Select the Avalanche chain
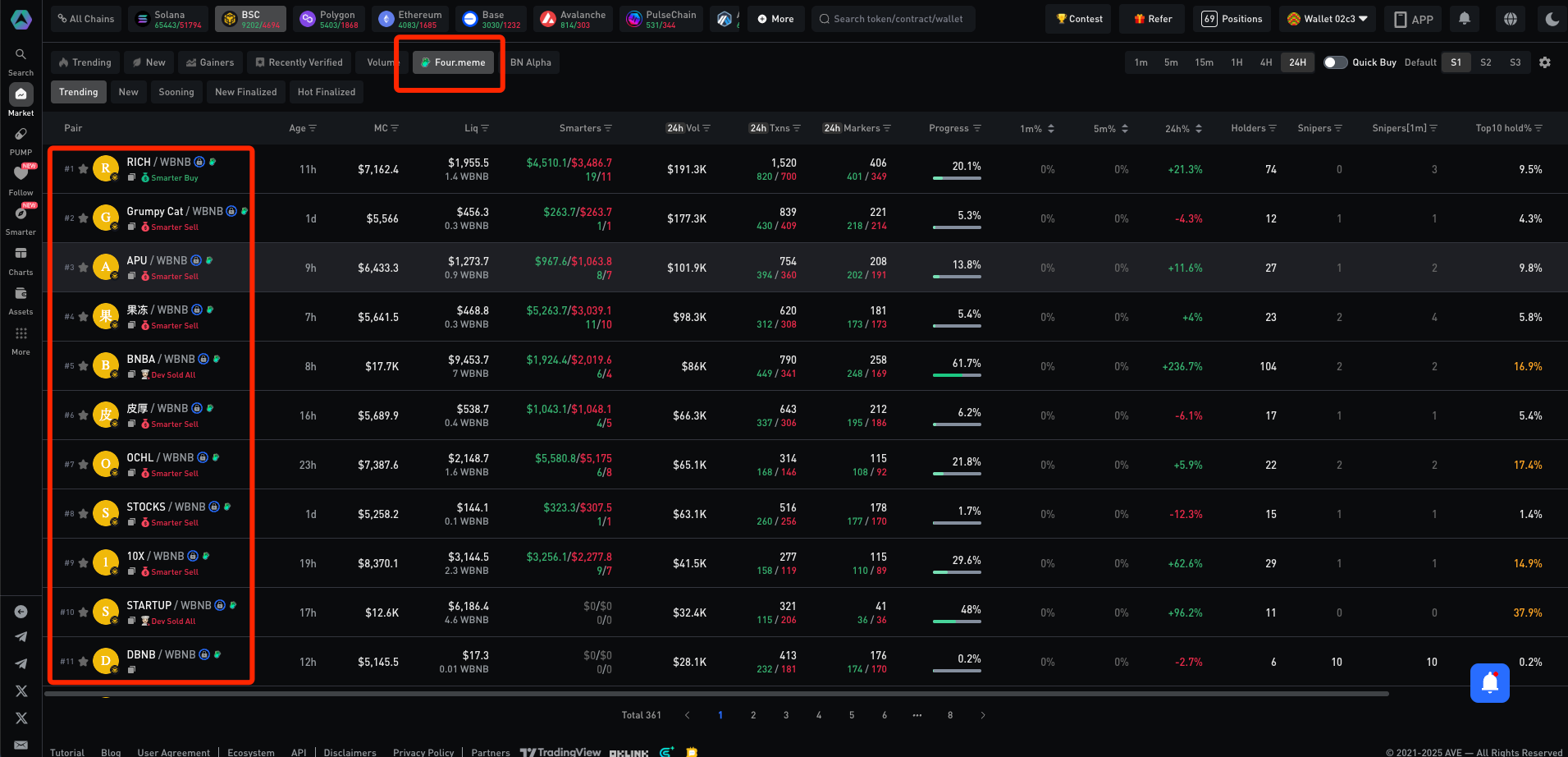 574,19
